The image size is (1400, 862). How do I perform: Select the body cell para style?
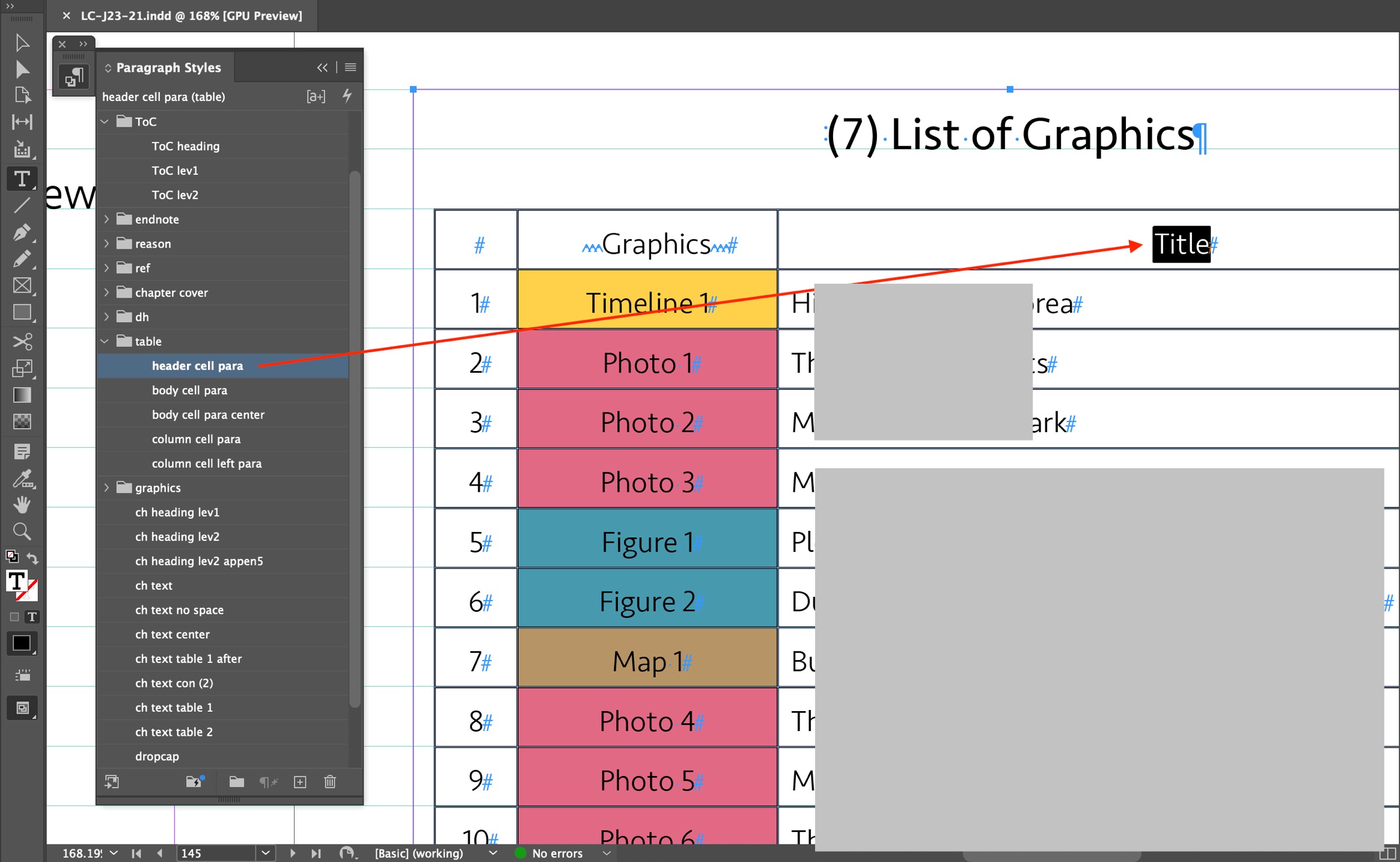click(189, 390)
